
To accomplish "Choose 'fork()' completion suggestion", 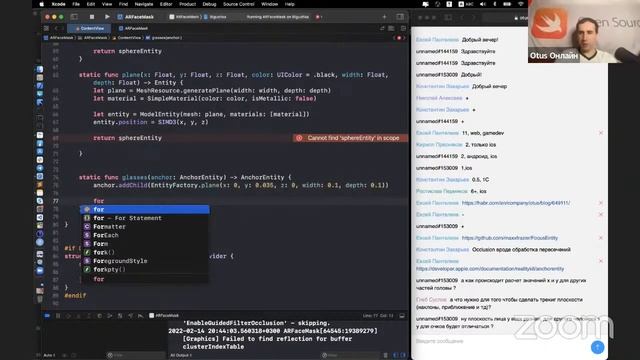I will tap(145, 252).
